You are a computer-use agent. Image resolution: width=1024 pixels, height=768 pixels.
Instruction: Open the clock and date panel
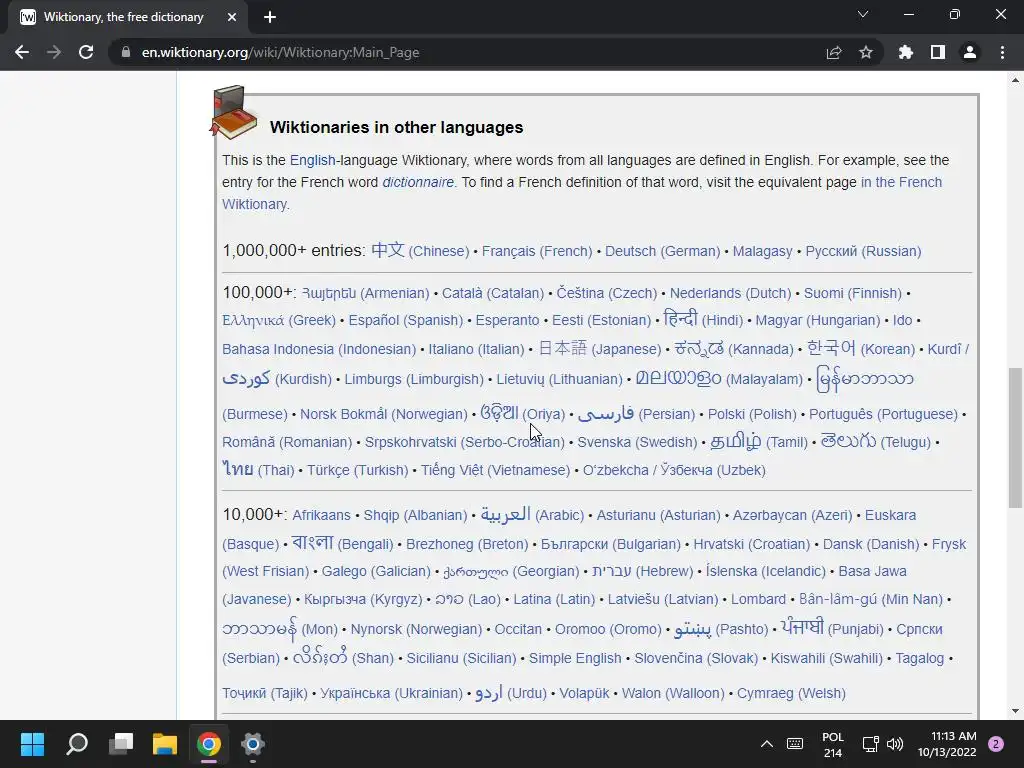(x=947, y=744)
